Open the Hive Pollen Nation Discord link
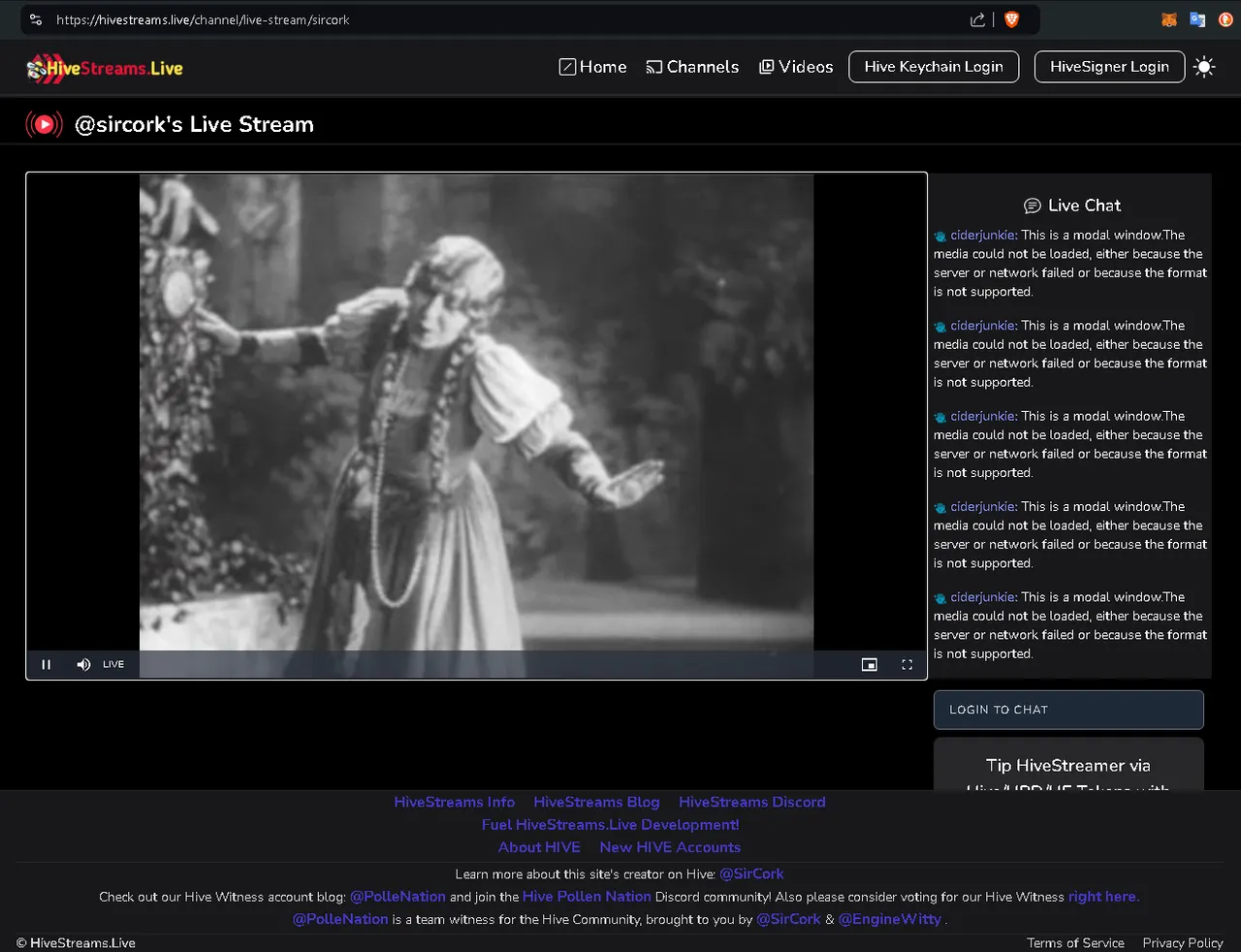 click(x=587, y=897)
